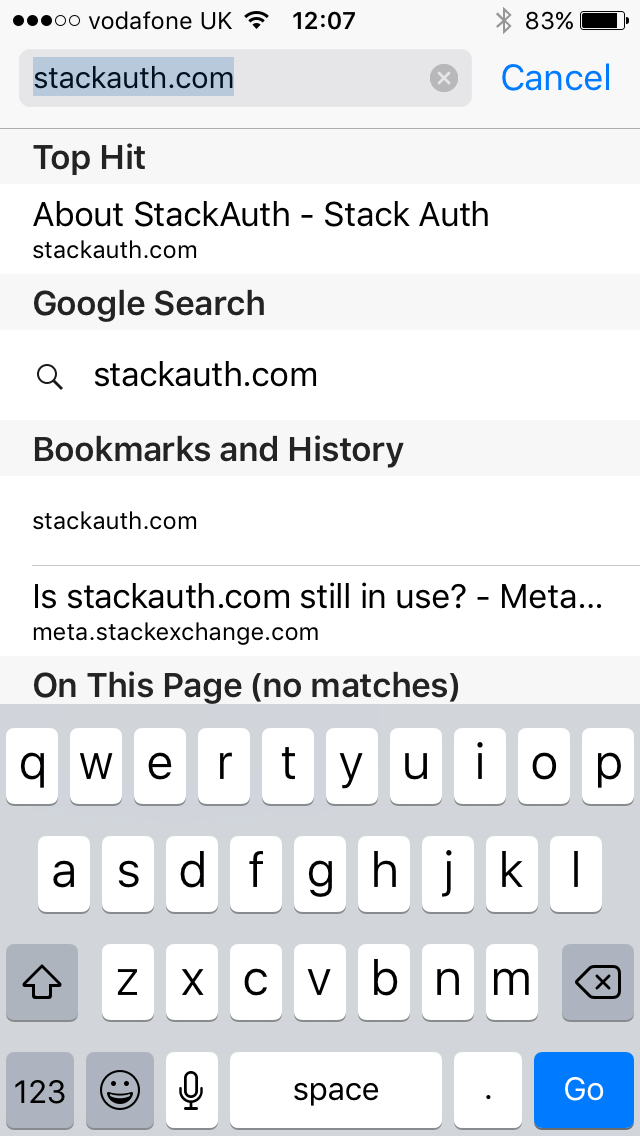Tap the Bluetooth status icon

pos(504,20)
